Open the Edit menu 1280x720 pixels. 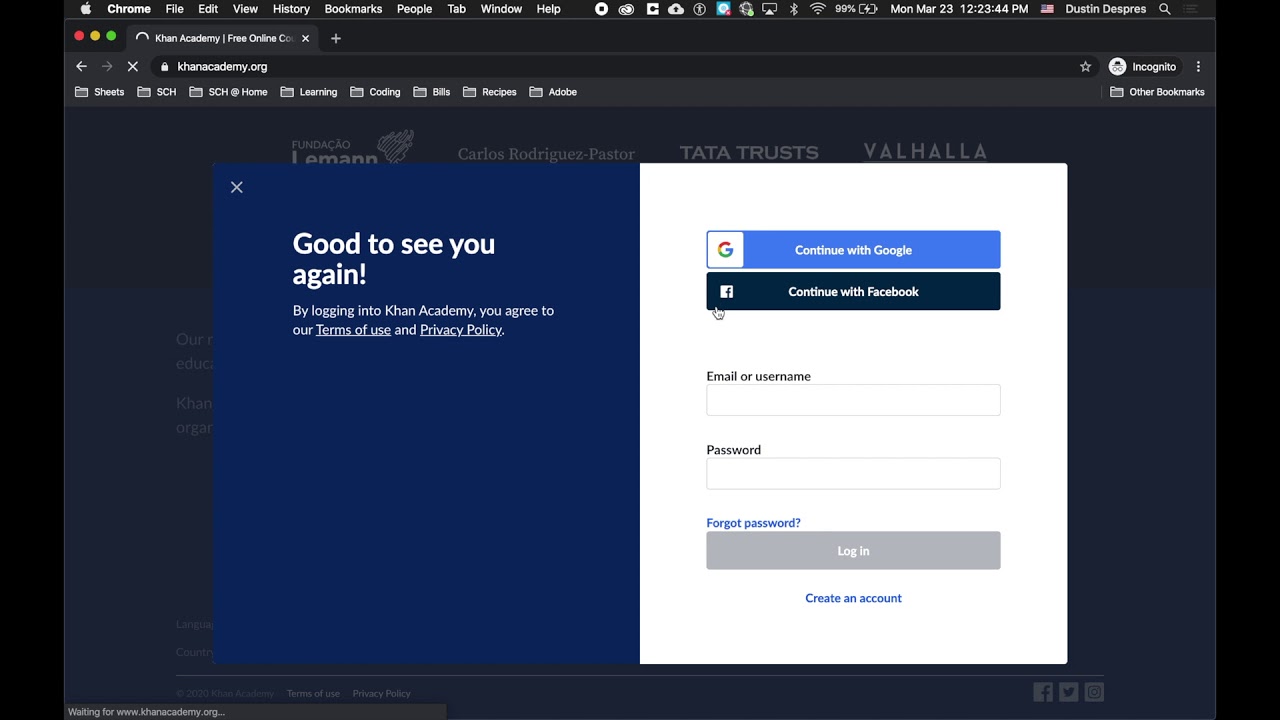pos(208,9)
